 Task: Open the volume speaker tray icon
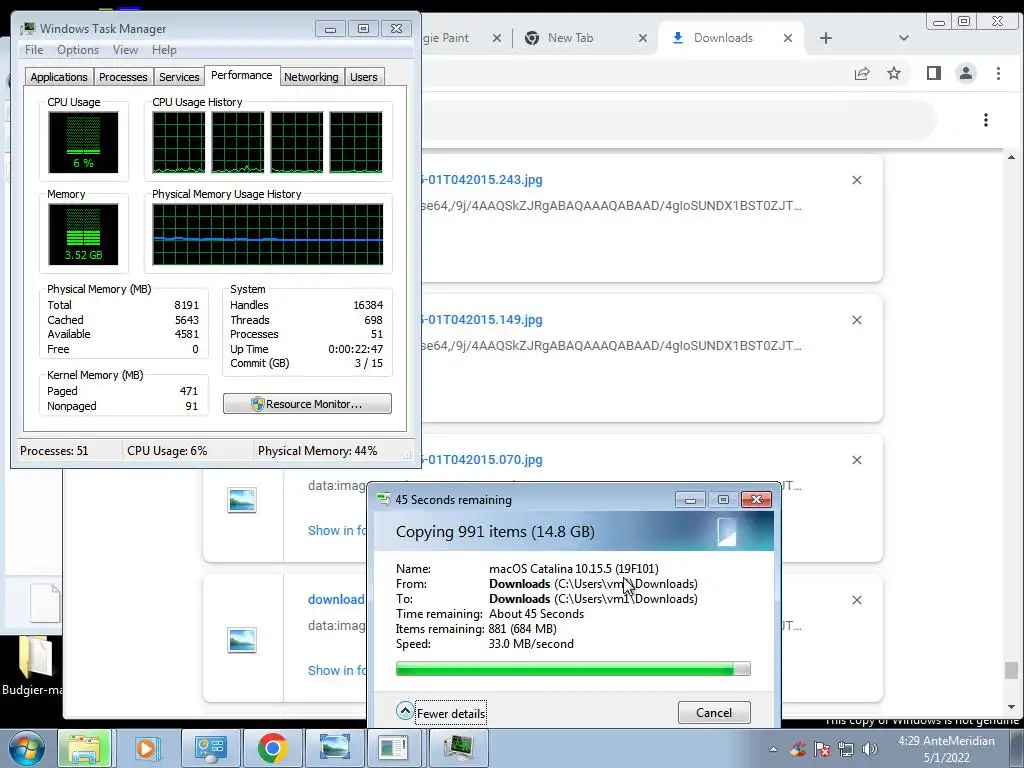[869, 749]
